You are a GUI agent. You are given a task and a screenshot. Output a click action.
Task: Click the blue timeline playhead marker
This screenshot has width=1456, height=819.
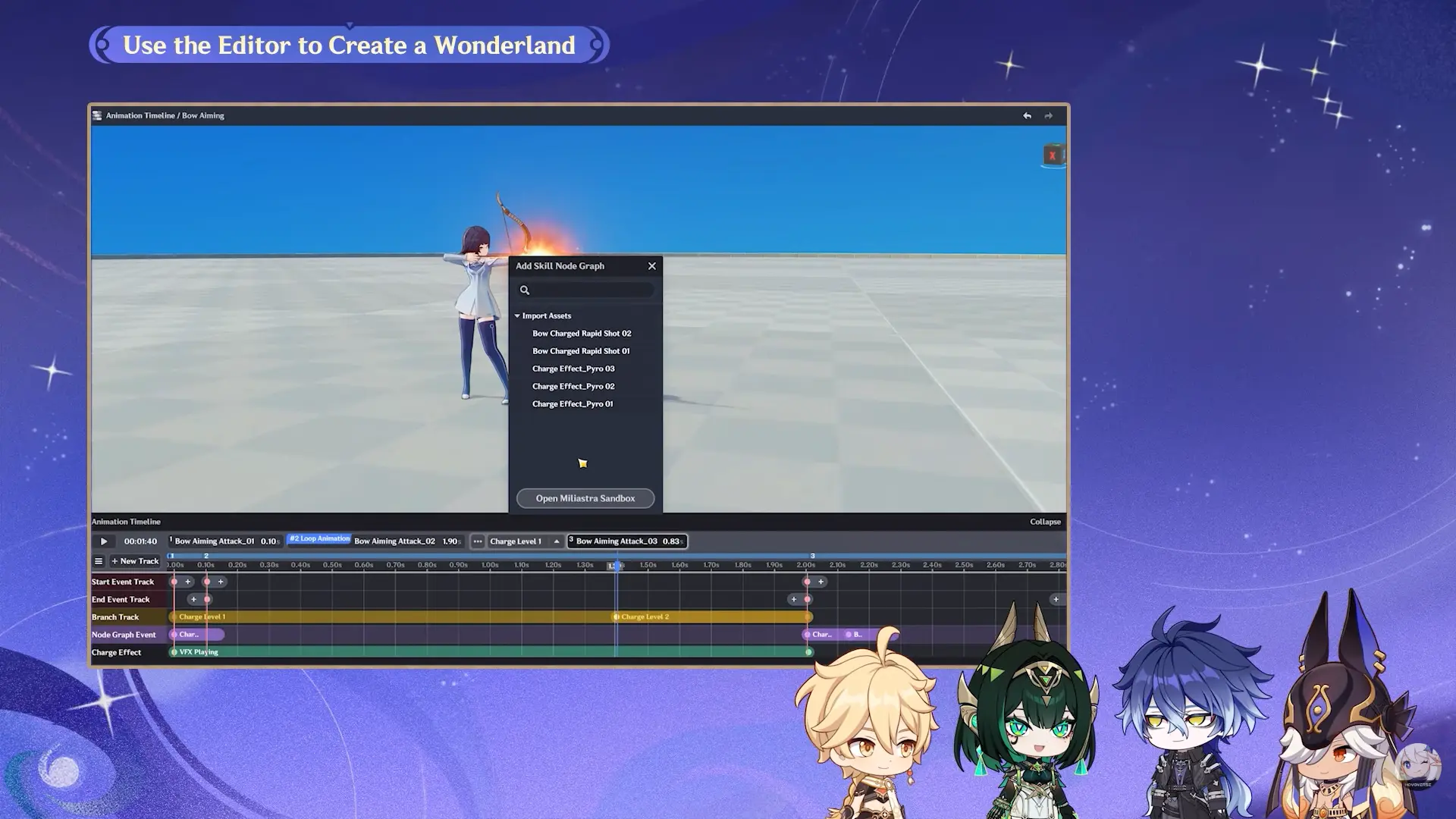616,566
